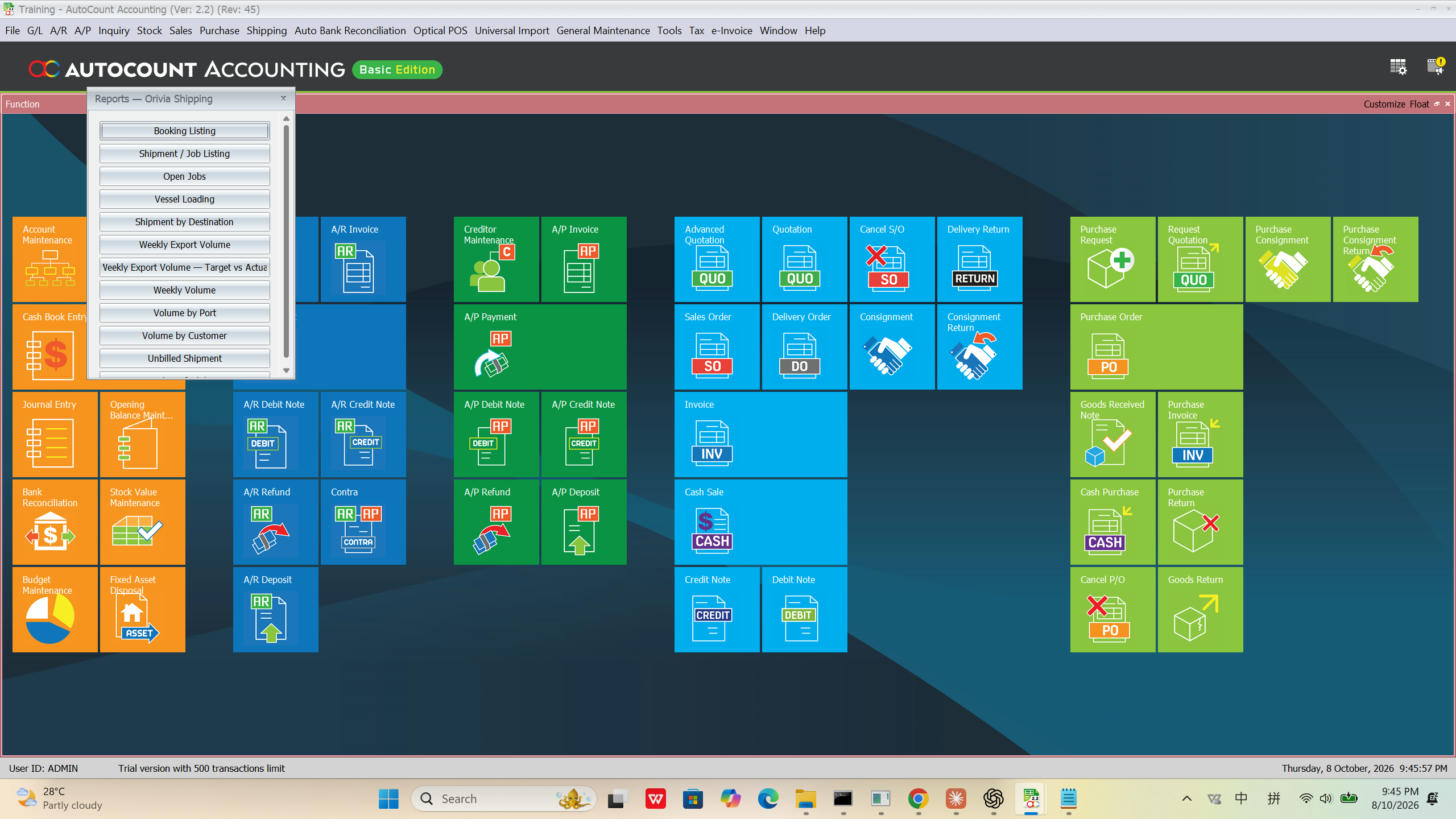Show hidden system tray icons
This screenshot has width=1456, height=819.
point(1187,799)
